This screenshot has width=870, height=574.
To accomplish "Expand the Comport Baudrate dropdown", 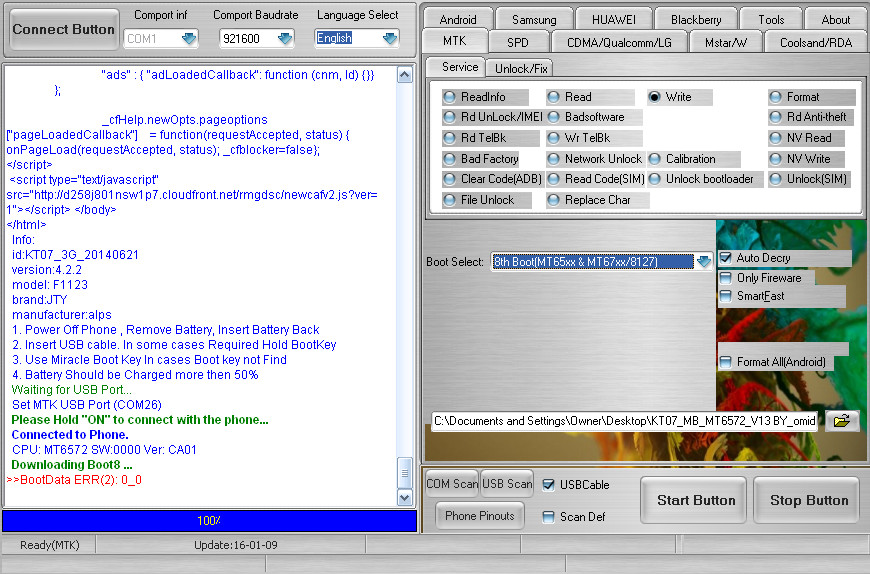I will pyautogui.click(x=285, y=38).
